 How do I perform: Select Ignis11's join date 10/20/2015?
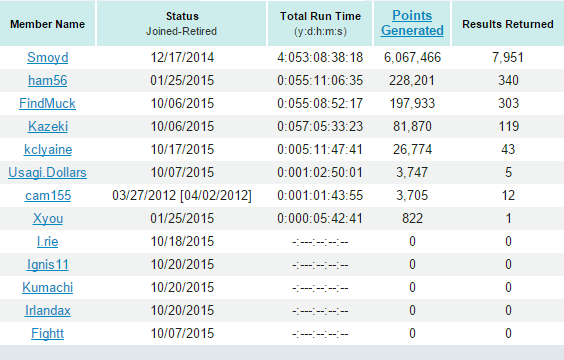[x=182, y=265]
